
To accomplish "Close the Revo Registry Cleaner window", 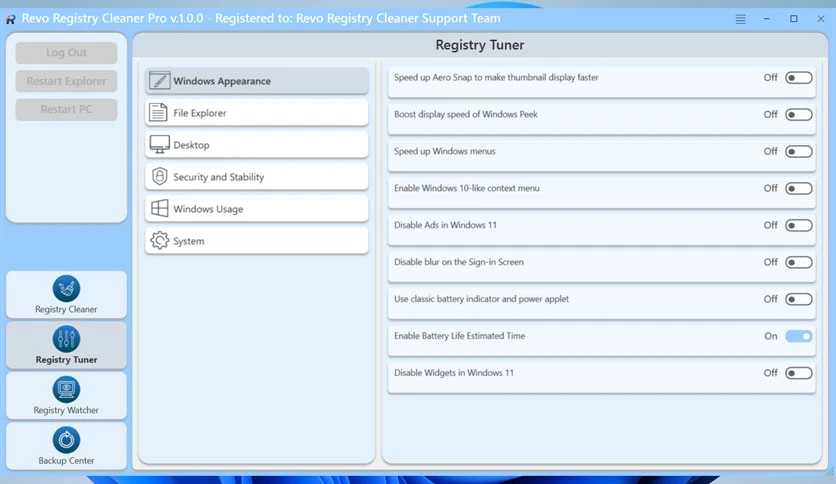I will pyautogui.click(x=821, y=19).
